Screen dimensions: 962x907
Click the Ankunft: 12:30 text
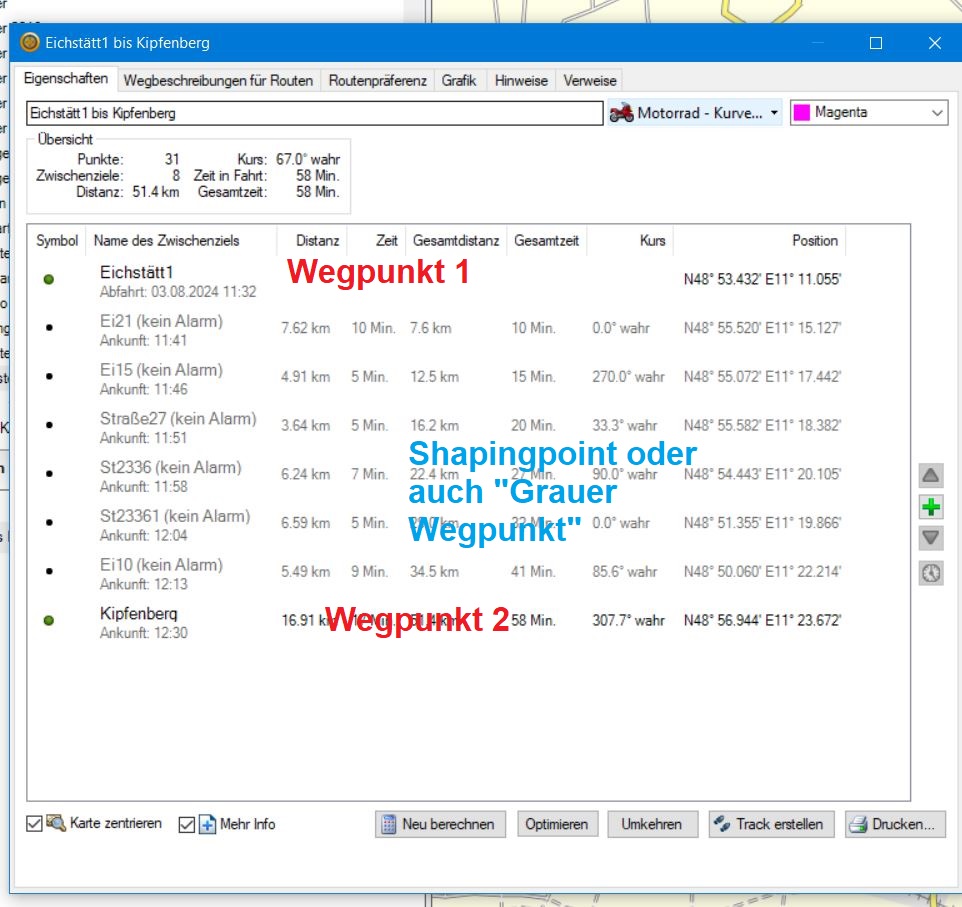pyautogui.click(x=144, y=633)
